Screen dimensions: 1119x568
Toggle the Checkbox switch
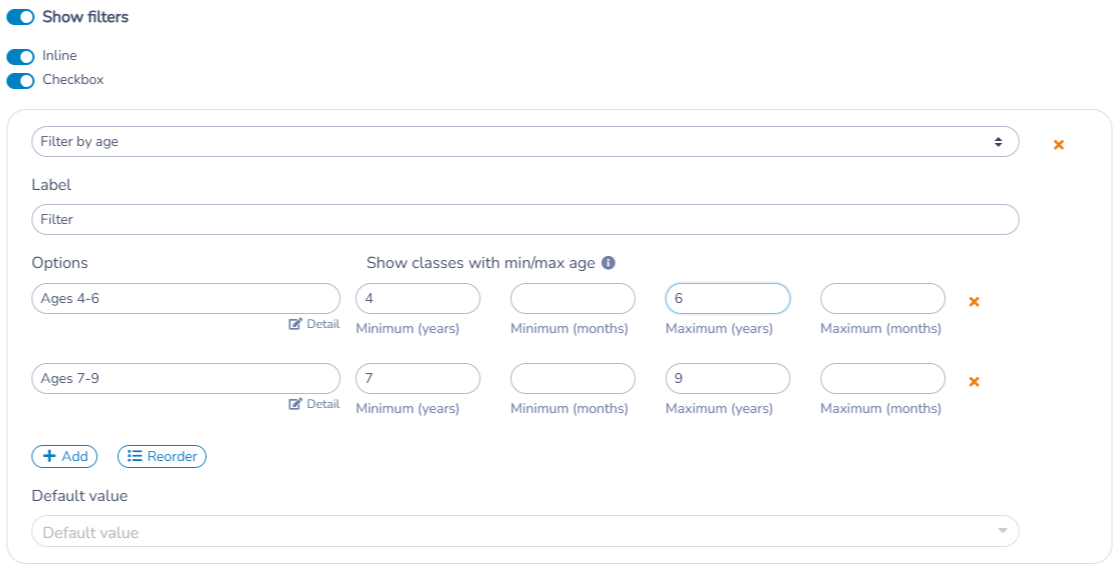[21, 81]
